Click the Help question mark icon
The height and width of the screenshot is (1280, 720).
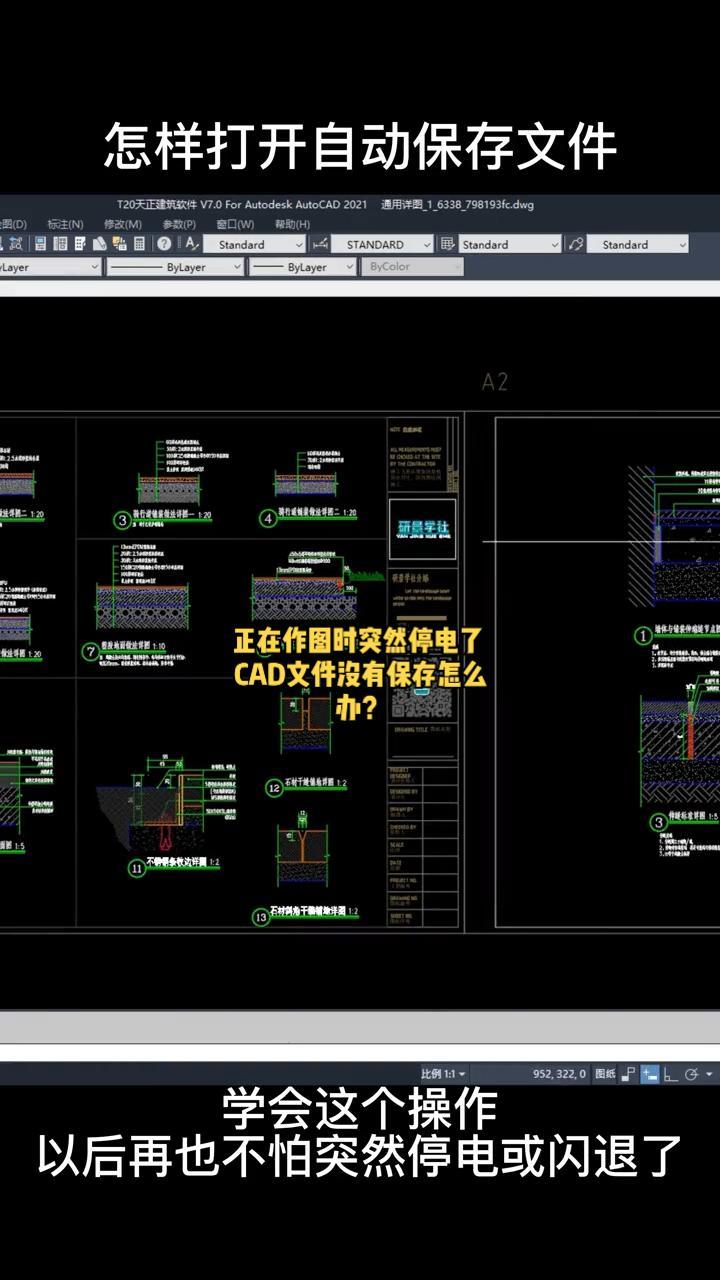tap(164, 244)
